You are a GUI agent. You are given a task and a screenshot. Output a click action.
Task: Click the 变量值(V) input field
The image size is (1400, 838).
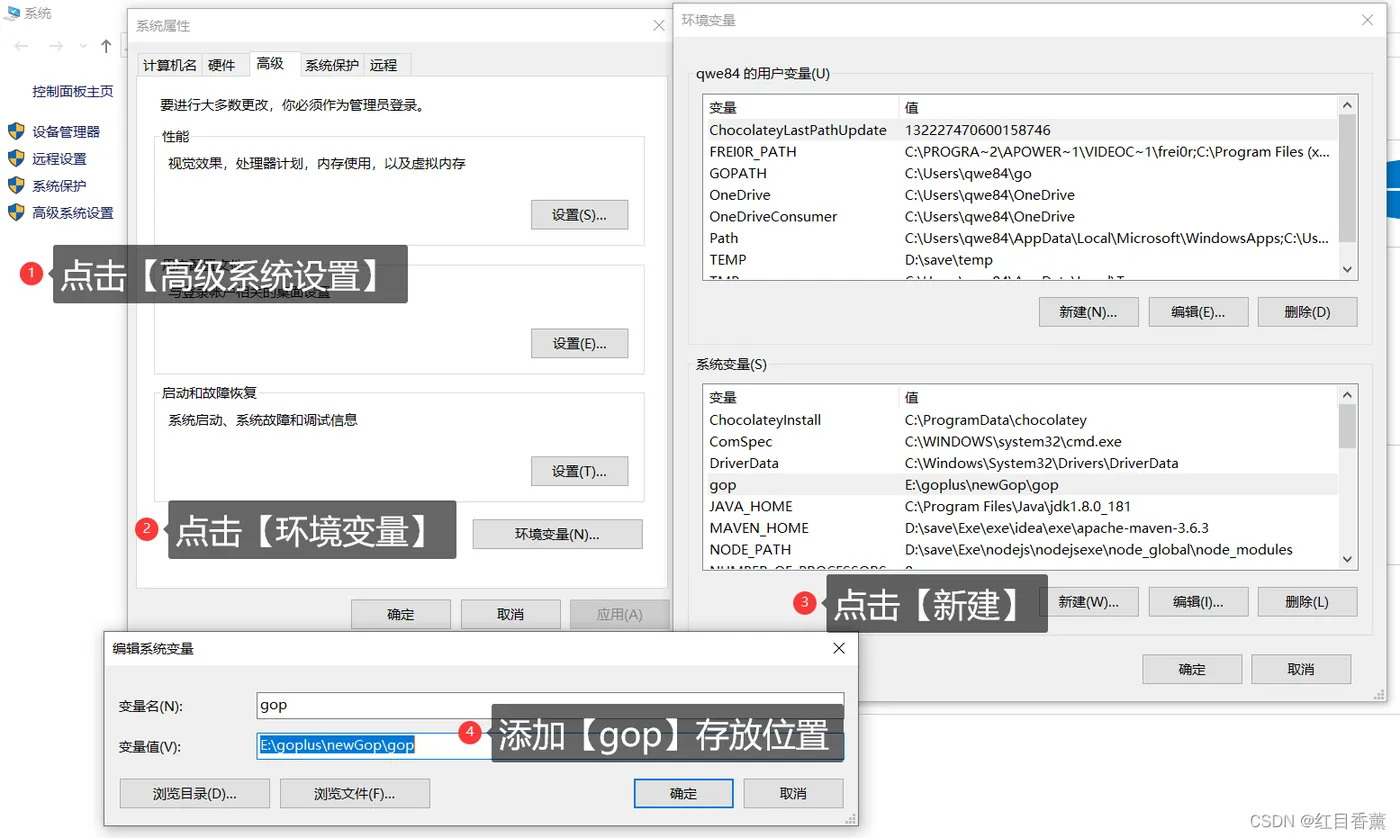coord(550,745)
